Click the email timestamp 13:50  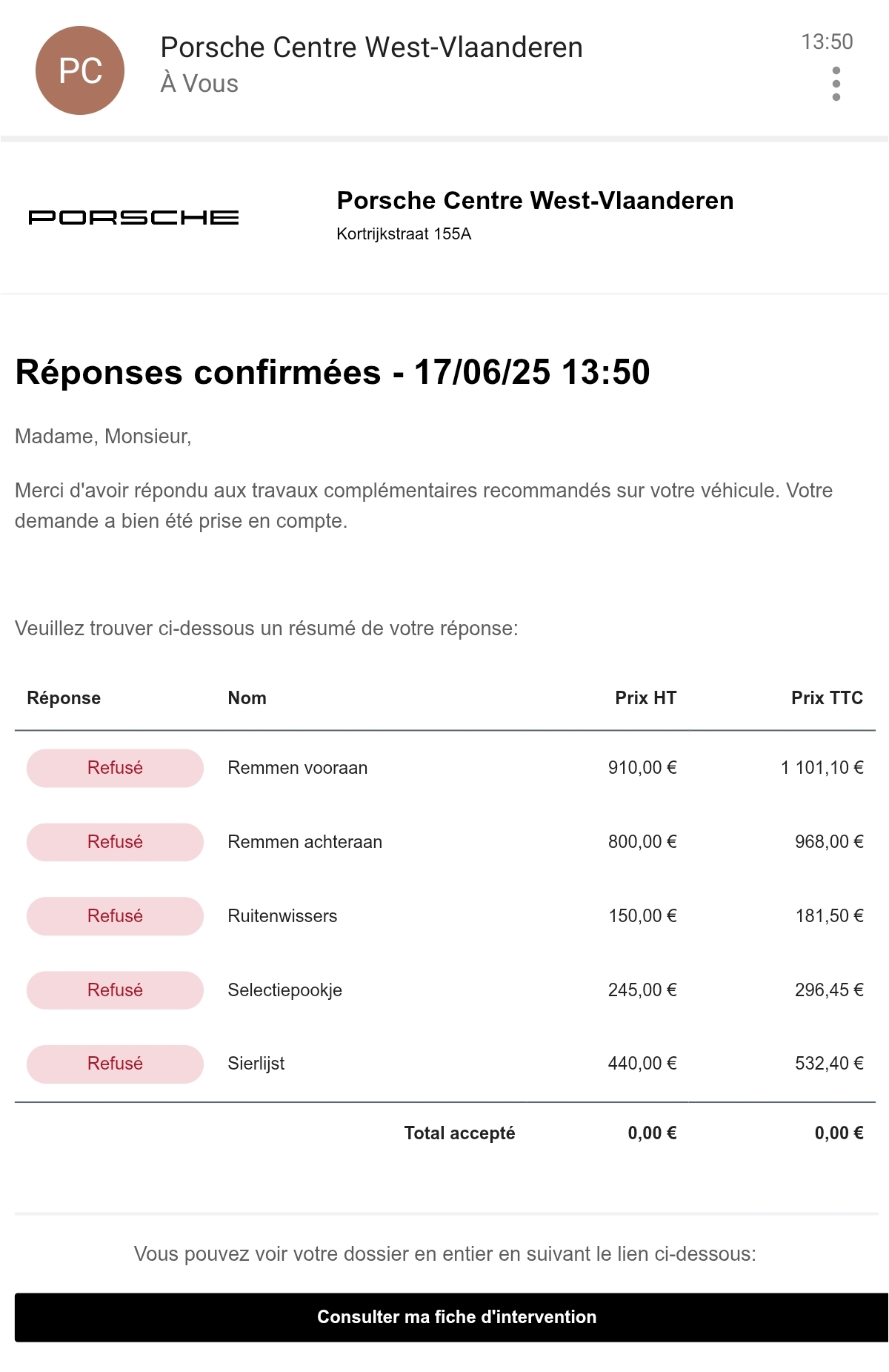tap(827, 42)
